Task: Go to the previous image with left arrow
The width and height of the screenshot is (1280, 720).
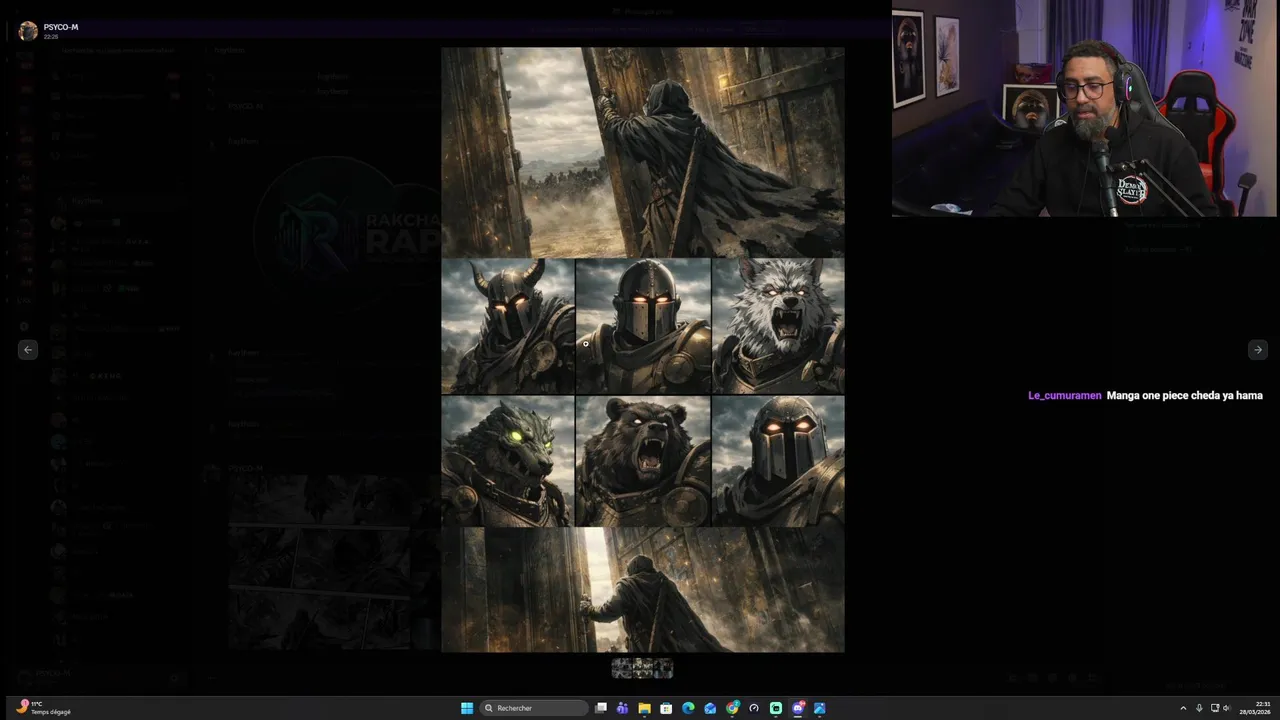Action: click(x=28, y=349)
